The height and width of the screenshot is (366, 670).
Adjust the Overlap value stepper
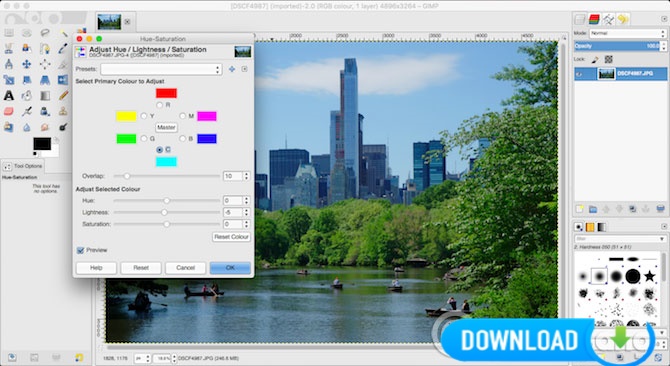pyautogui.click(x=246, y=176)
